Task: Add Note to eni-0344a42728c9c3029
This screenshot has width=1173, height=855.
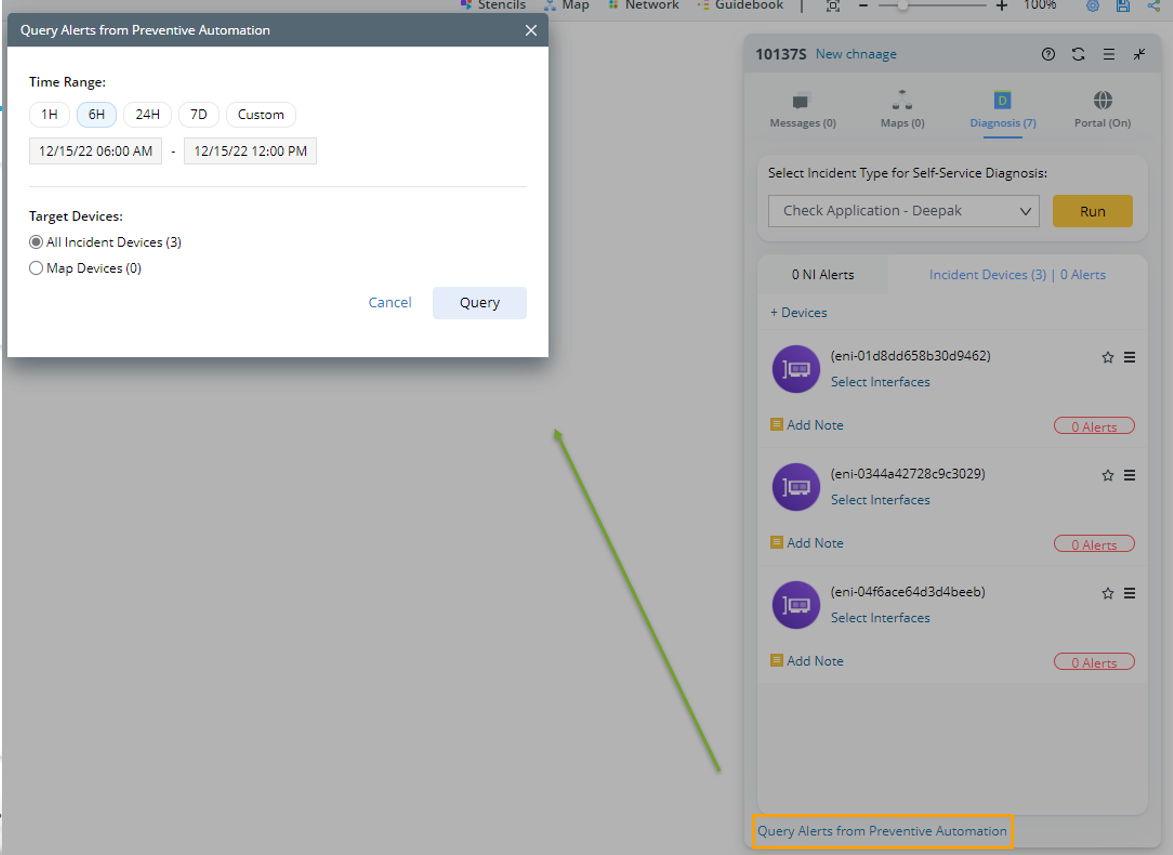Action: (807, 543)
